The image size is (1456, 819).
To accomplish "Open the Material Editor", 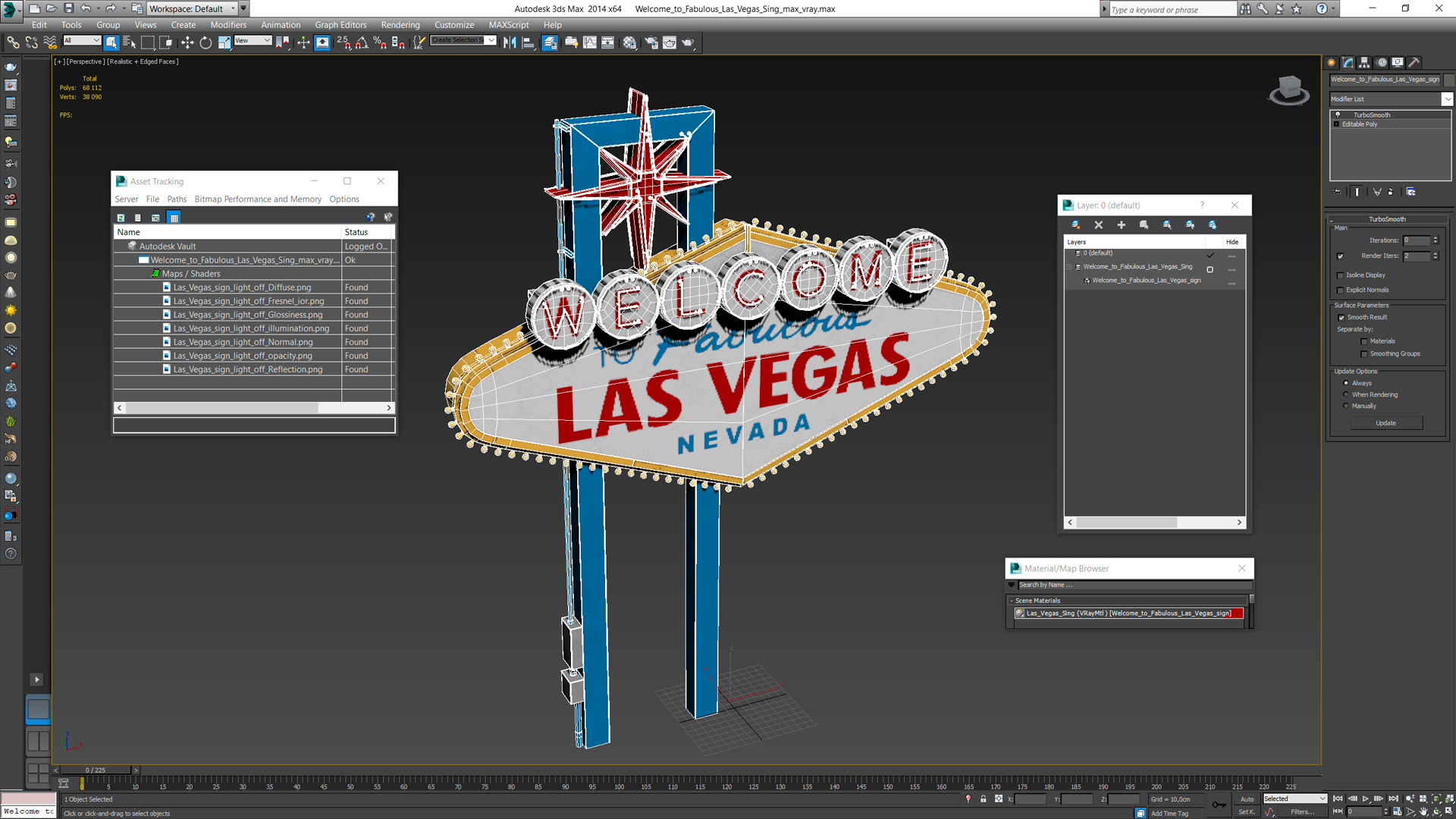I will (x=629, y=42).
